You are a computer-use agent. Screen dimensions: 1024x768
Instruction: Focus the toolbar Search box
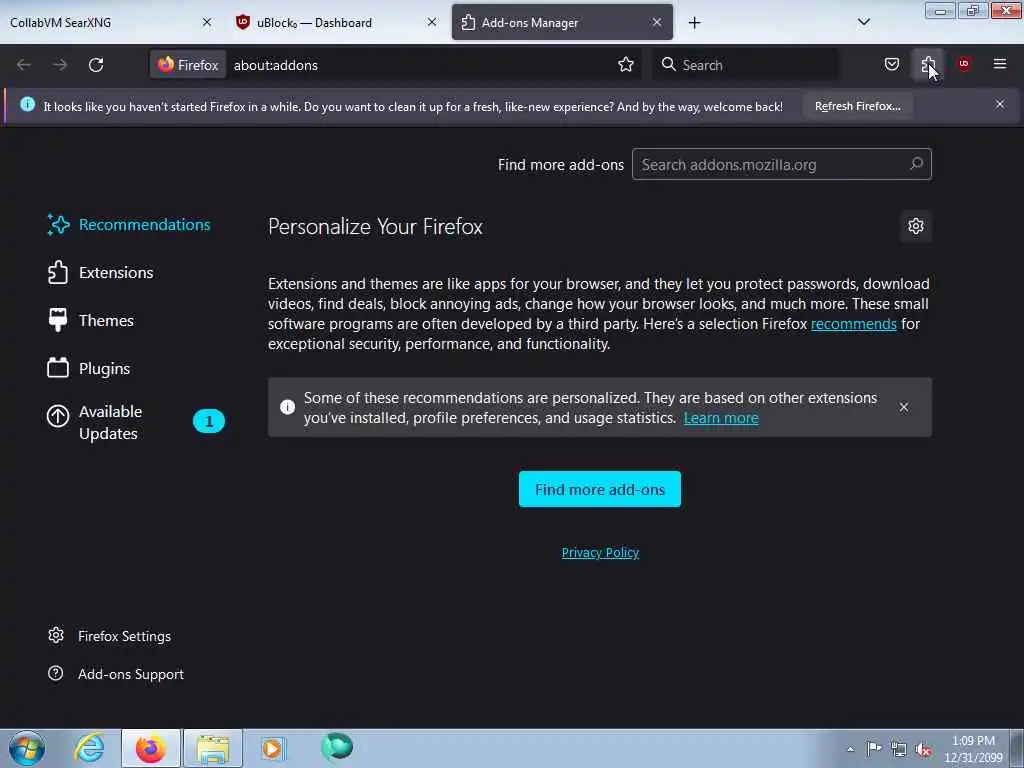point(746,65)
